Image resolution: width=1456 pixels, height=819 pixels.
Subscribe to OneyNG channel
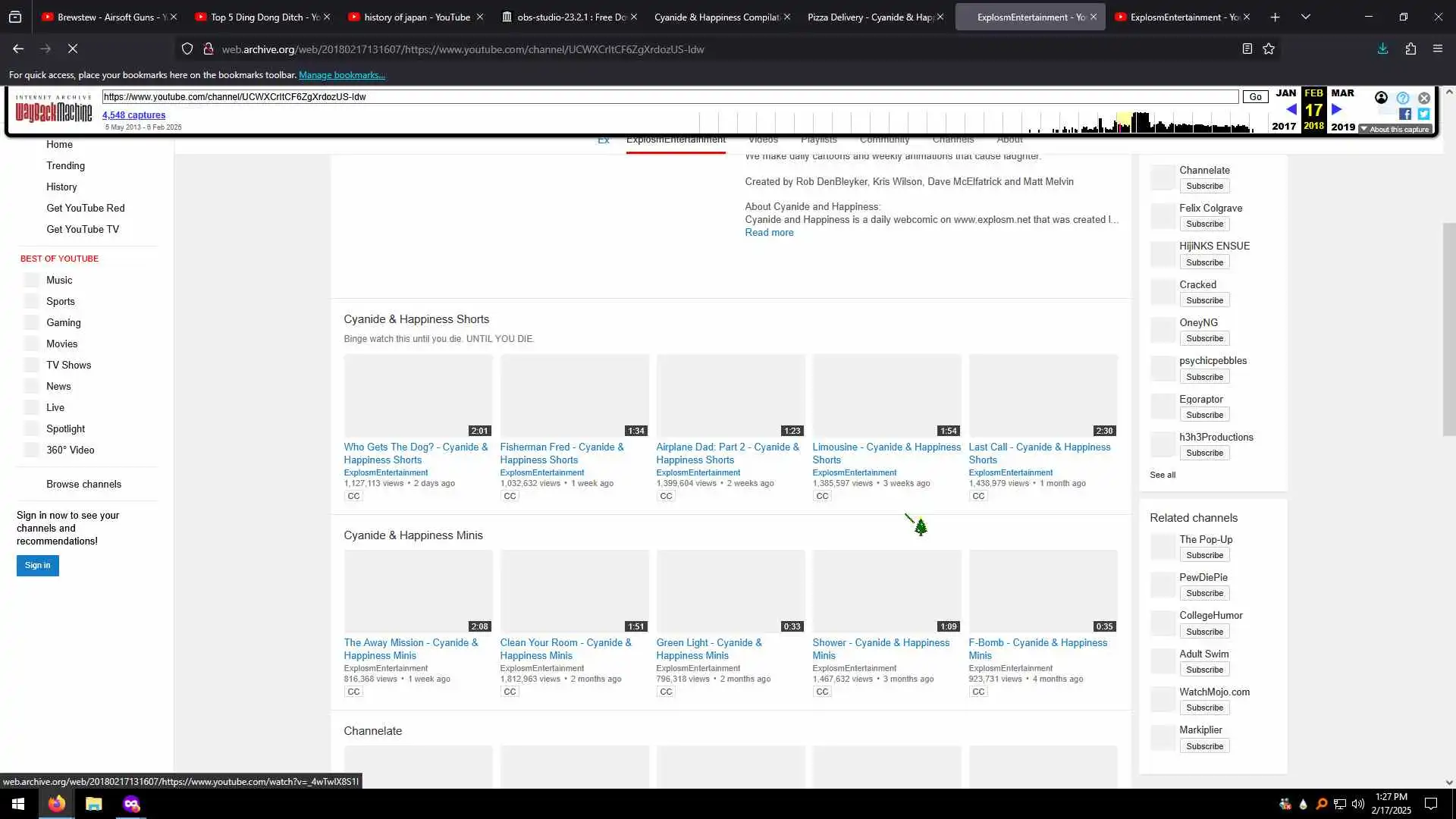[1204, 338]
